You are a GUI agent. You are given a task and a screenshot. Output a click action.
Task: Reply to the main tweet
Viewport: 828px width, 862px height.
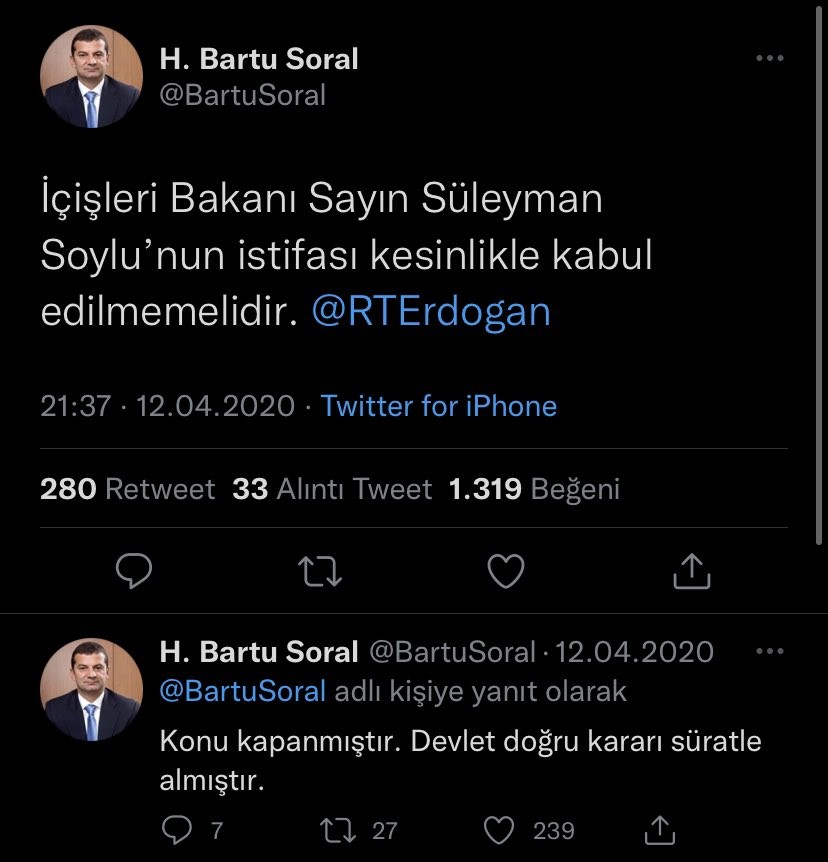[134, 571]
